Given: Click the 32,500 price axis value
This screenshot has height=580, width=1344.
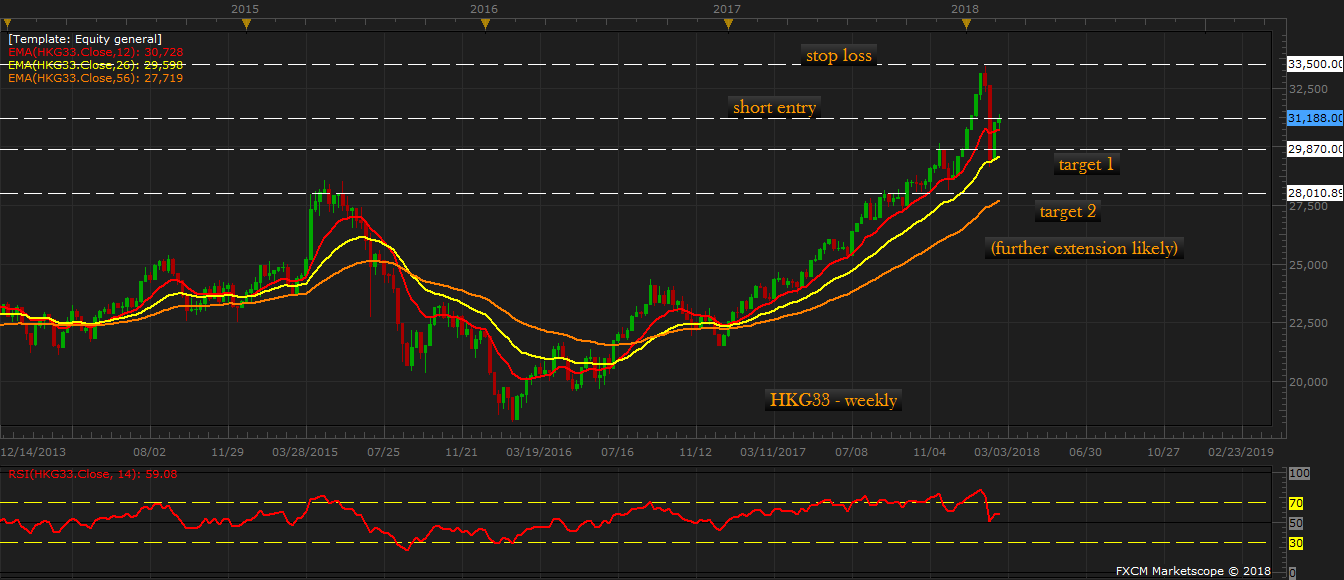Looking at the screenshot, I should click(1306, 89).
